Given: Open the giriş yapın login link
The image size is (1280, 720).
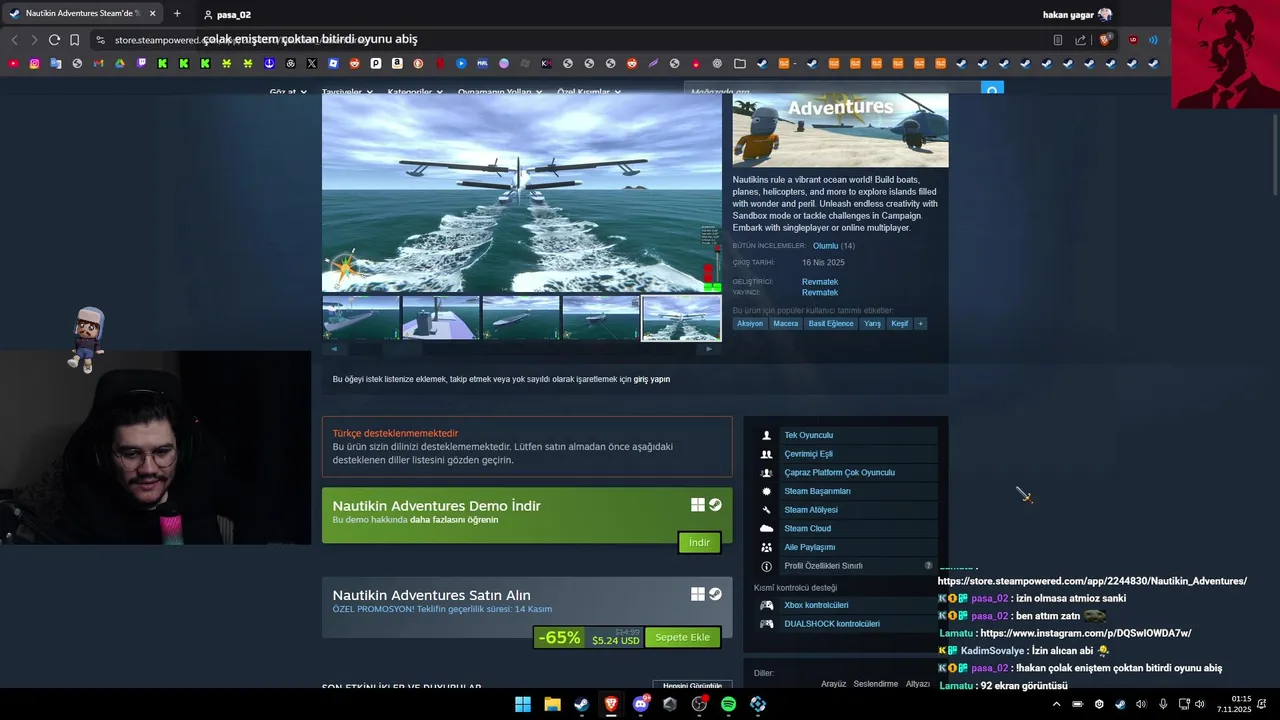Looking at the screenshot, I should (651, 379).
